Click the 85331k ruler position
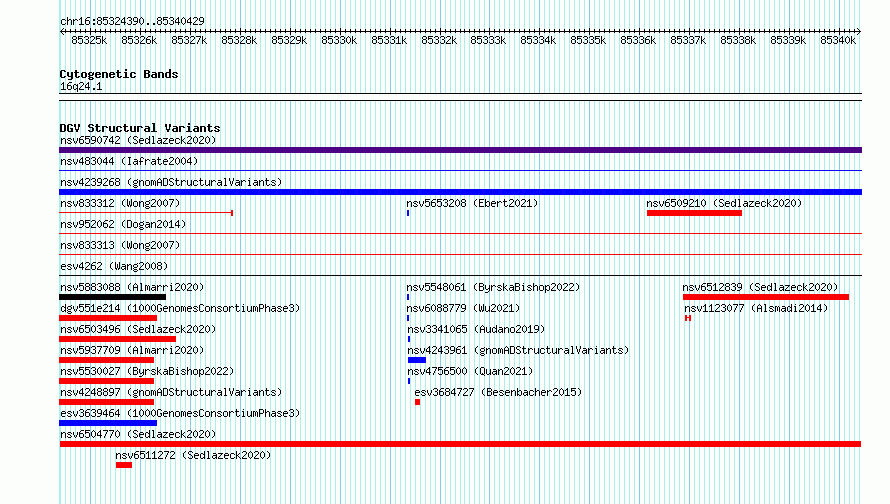This screenshot has height=504, width=890. 389,40
